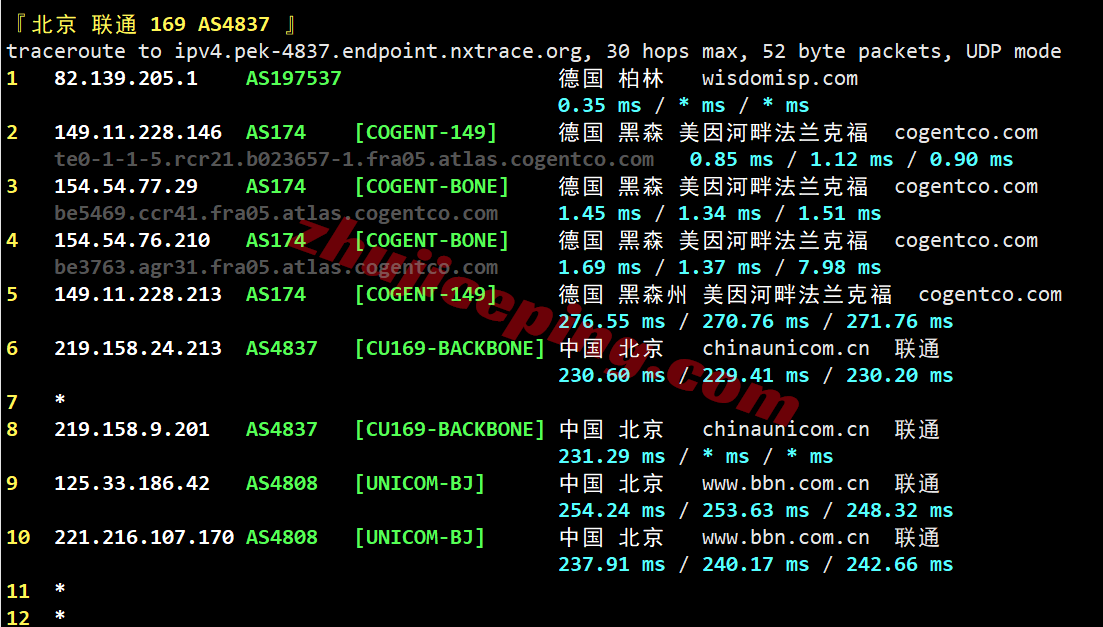Click hostname be3763.agr31.fra05.atlas.cogentco.com

pyautogui.click(x=276, y=267)
